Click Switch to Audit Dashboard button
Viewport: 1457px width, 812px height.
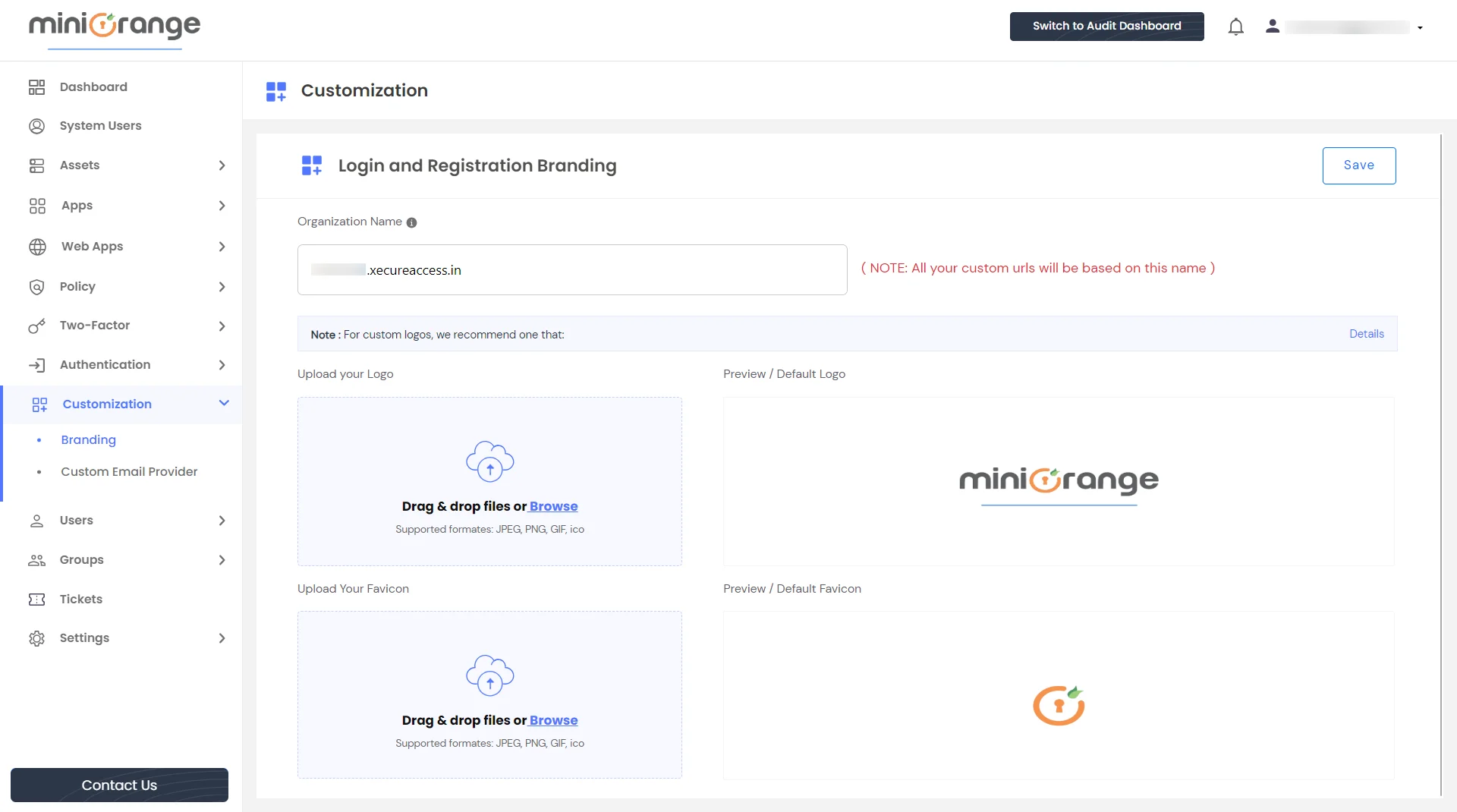(1106, 27)
